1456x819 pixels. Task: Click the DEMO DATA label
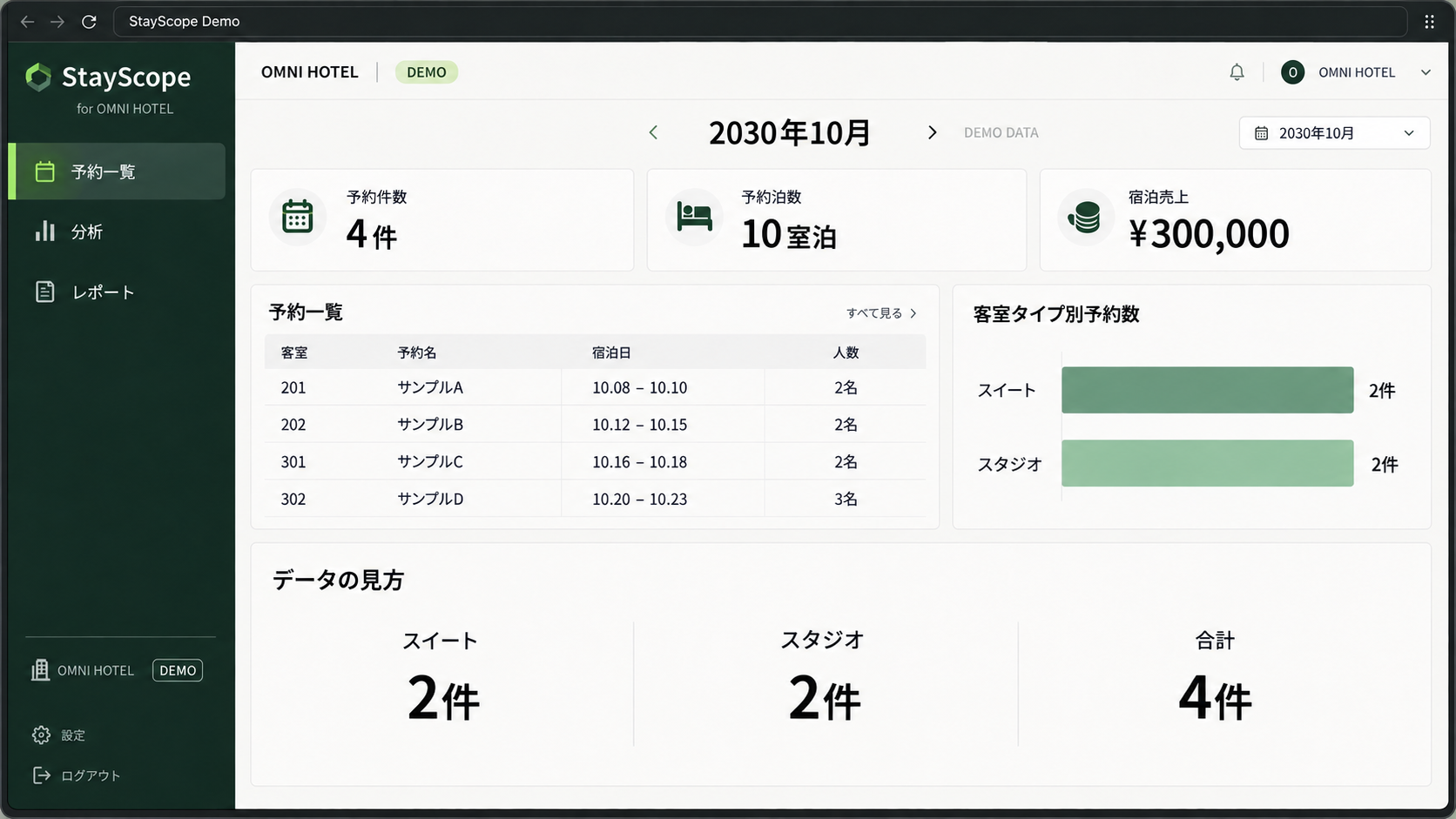[1001, 133]
